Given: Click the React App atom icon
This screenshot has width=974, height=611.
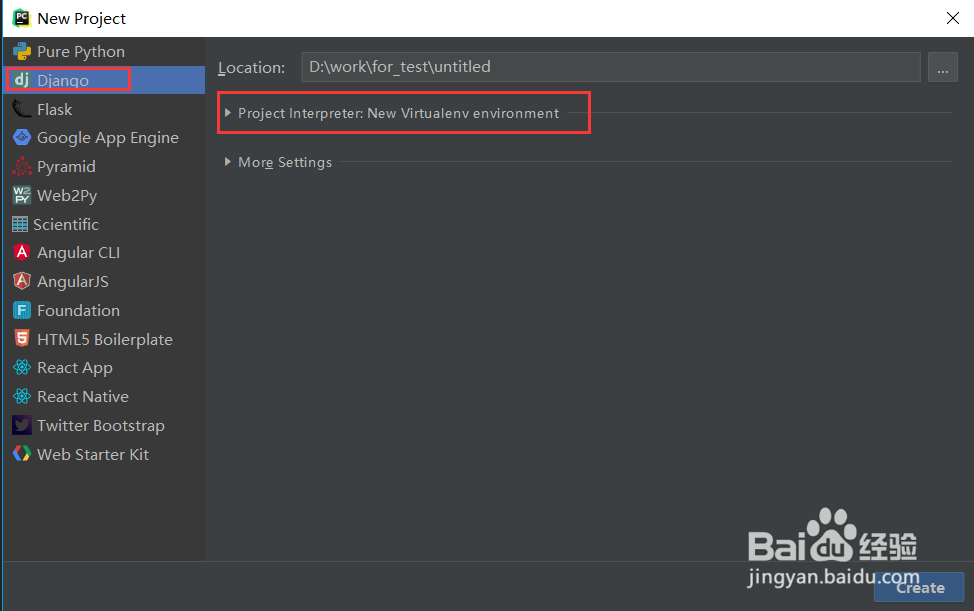Looking at the screenshot, I should [22, 368].
